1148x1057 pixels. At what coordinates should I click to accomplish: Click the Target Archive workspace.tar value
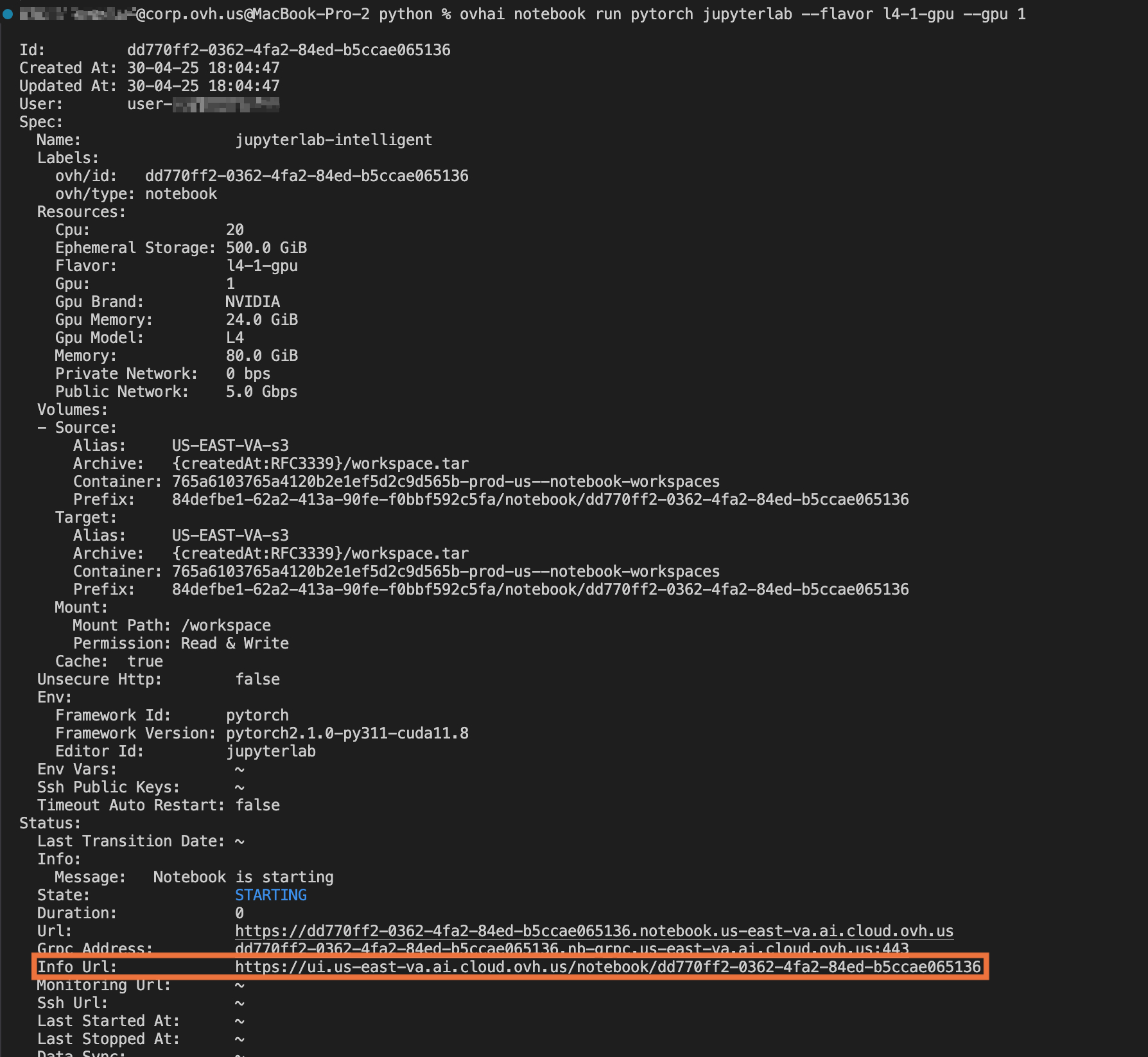[x=320, y=554]
